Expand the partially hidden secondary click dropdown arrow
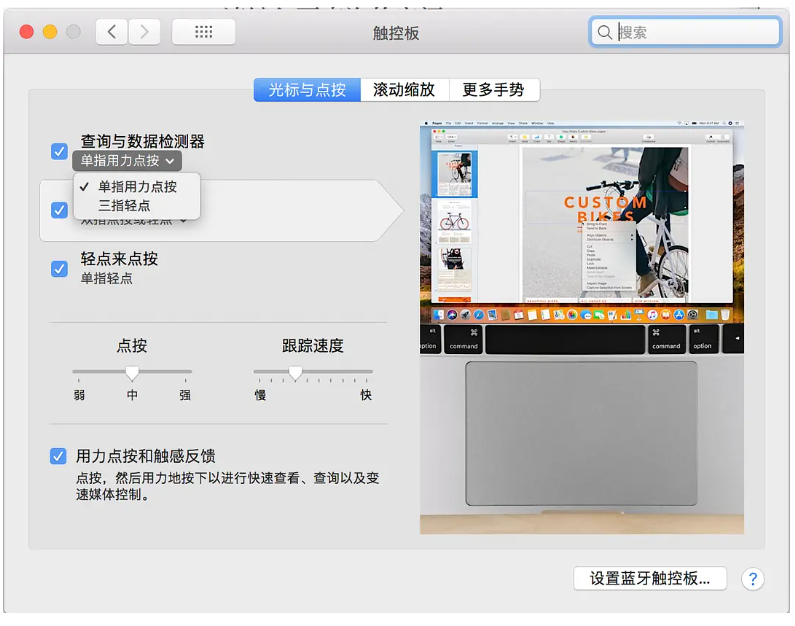This screenshot has height=626, width=795. click(x=184, y=222)
